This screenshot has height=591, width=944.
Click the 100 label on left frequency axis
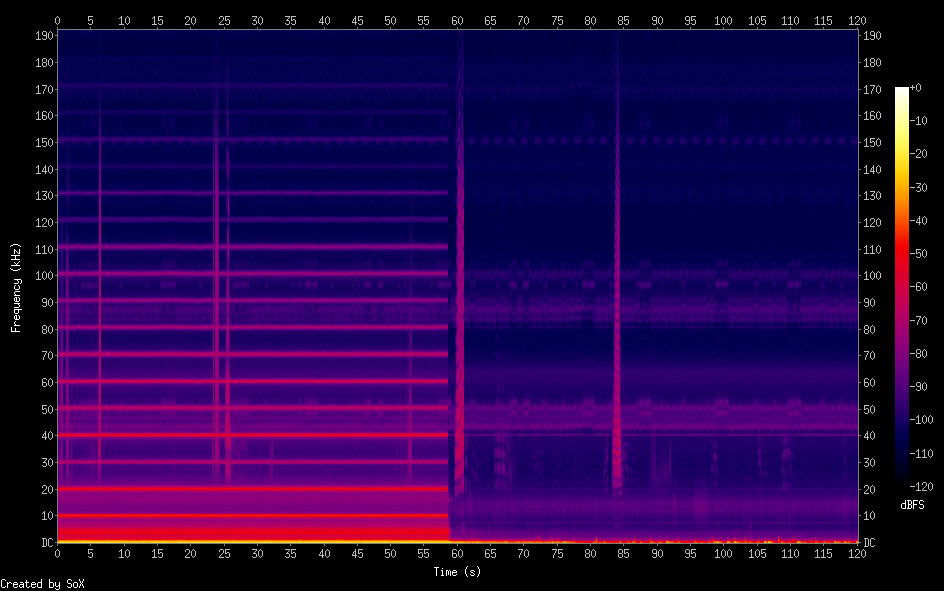point(42,275)
